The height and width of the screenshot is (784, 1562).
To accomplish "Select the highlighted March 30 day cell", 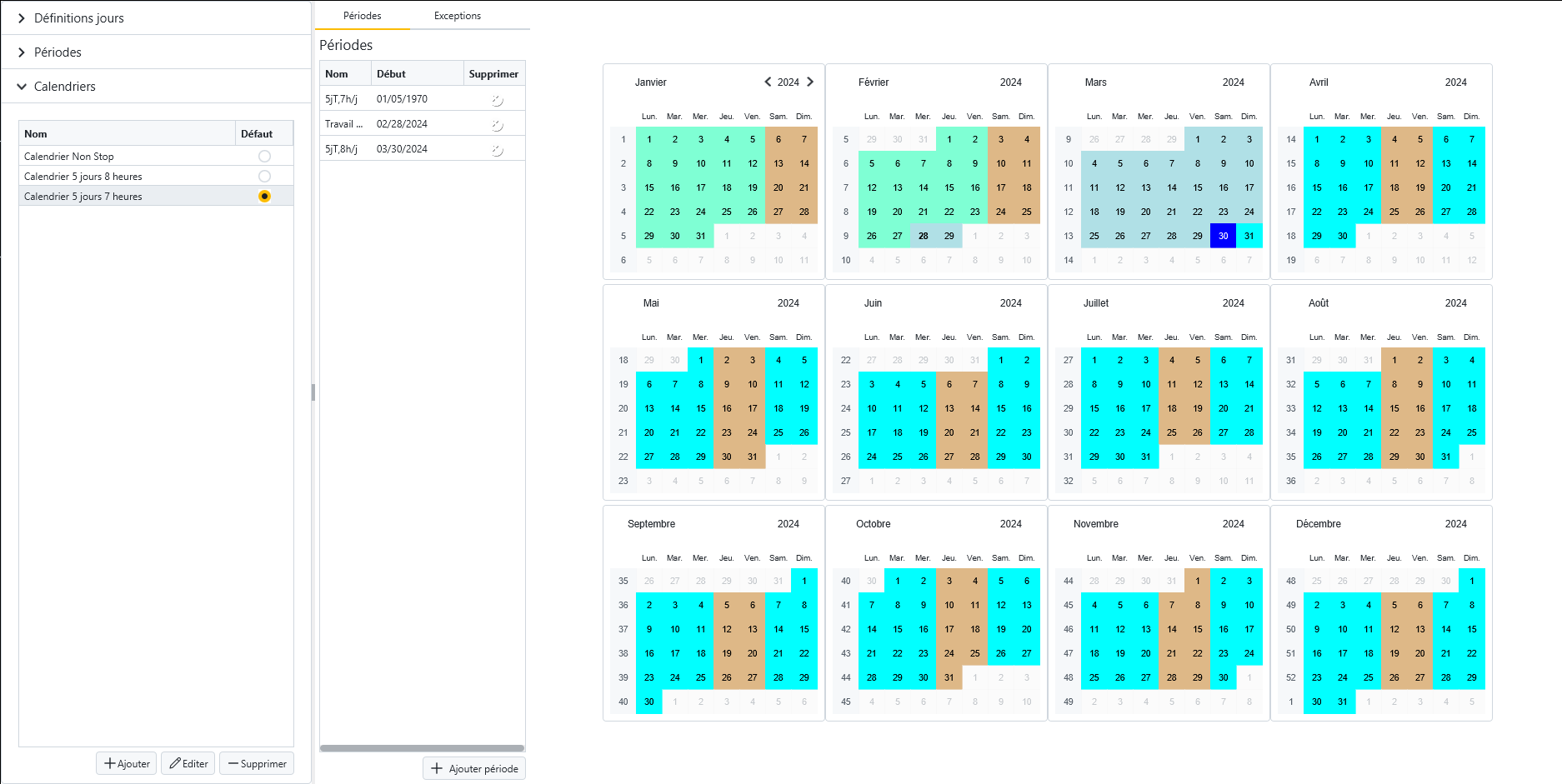I will (x=1223, y=236).
